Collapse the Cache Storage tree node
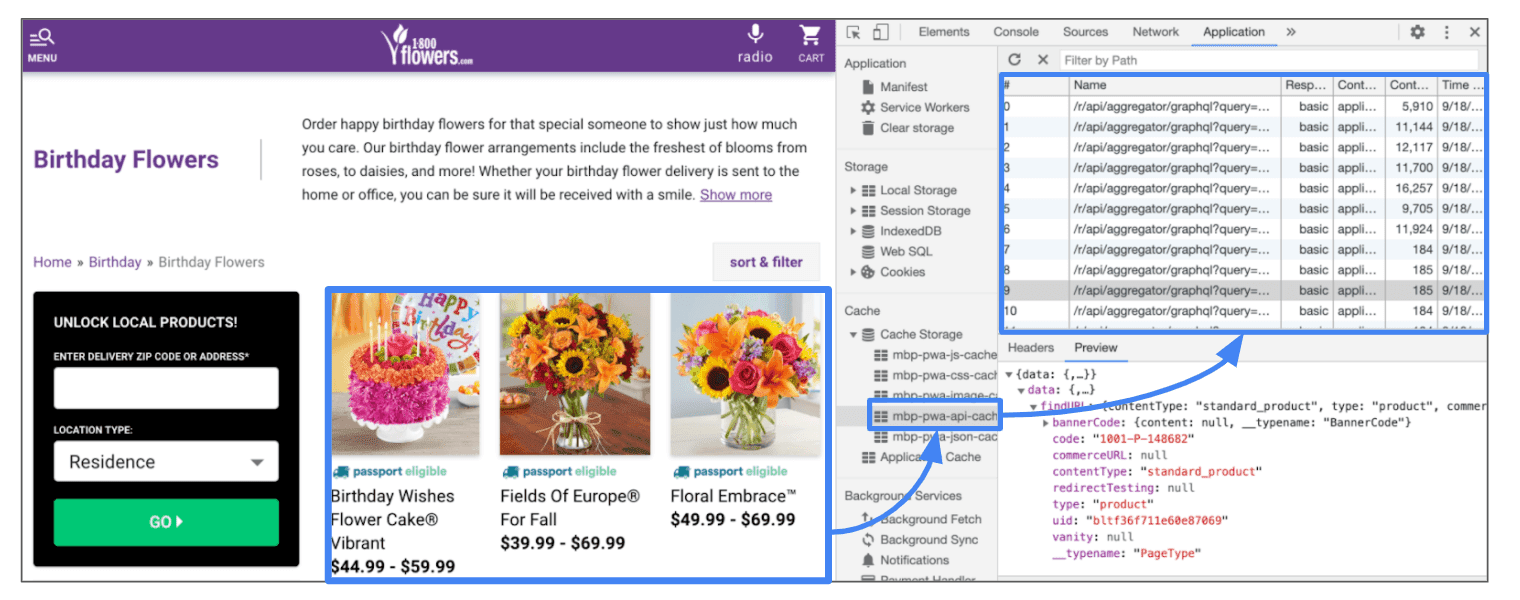1520x600 pixels. click(x=853, y=335)
